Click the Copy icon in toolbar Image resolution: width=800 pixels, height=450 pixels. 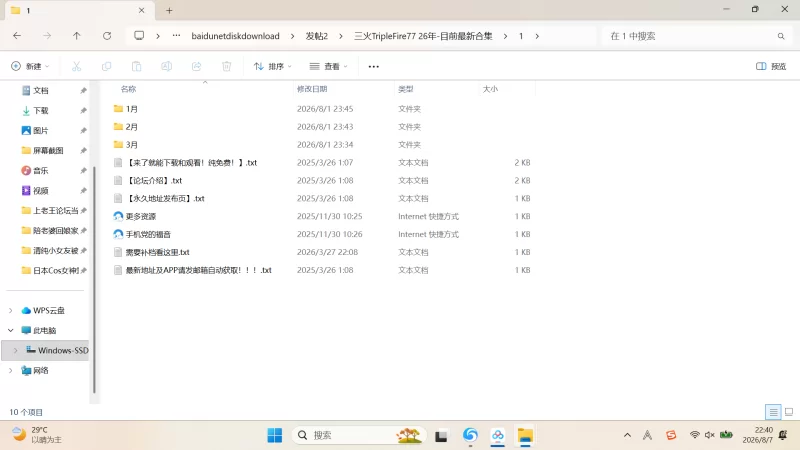tap(106, 66)
